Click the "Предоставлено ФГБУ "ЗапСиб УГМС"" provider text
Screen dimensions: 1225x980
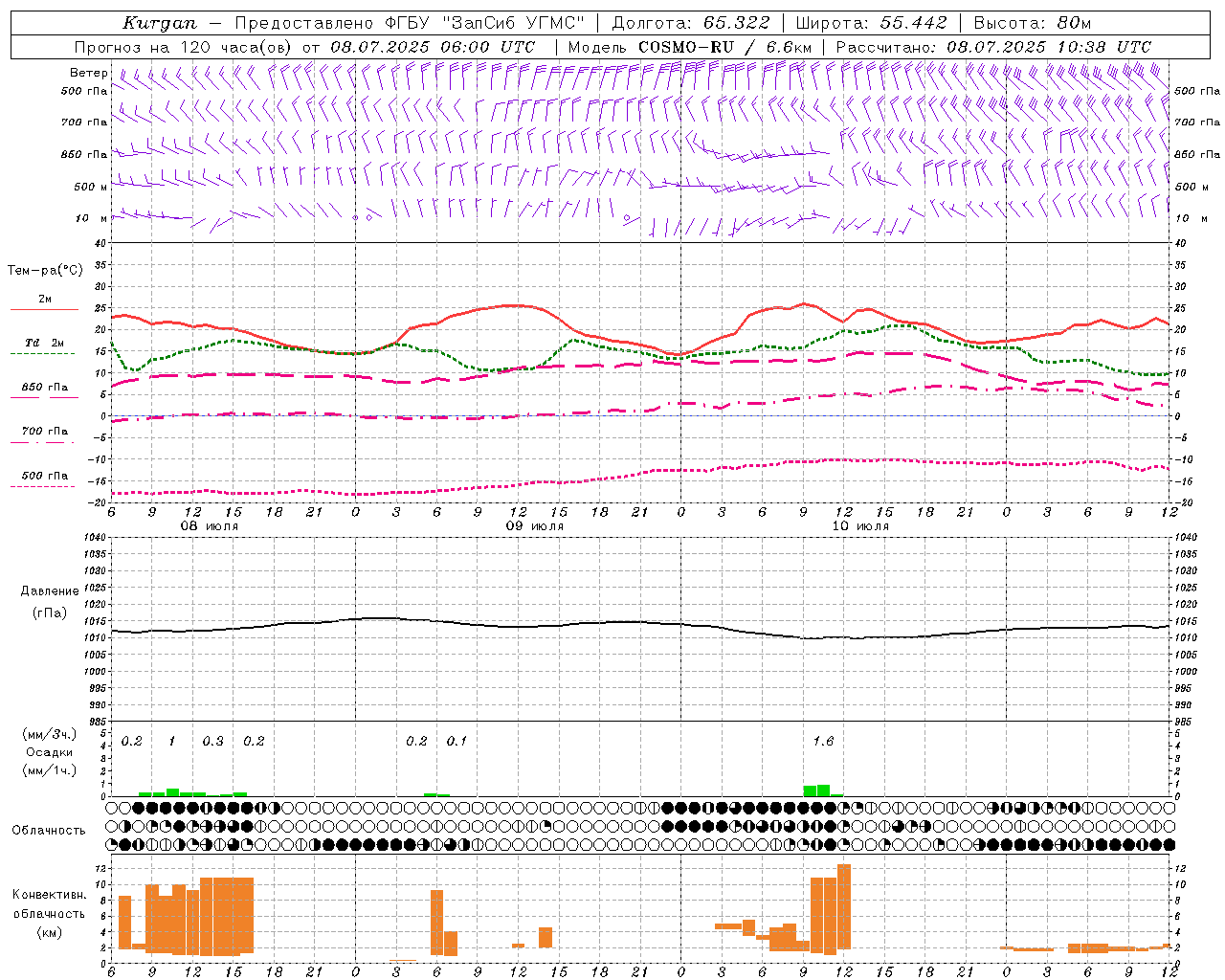pos(410,23)
